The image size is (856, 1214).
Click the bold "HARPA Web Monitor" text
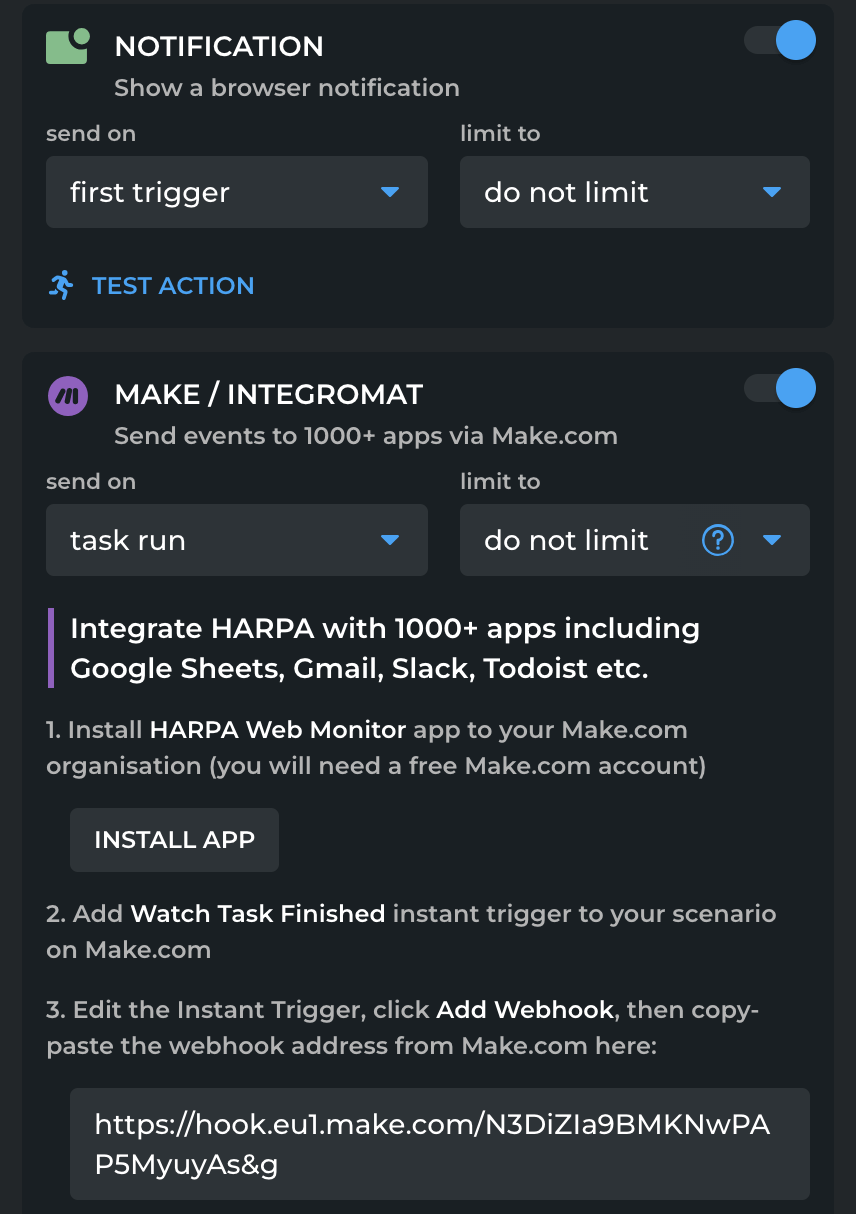[278, 730]
